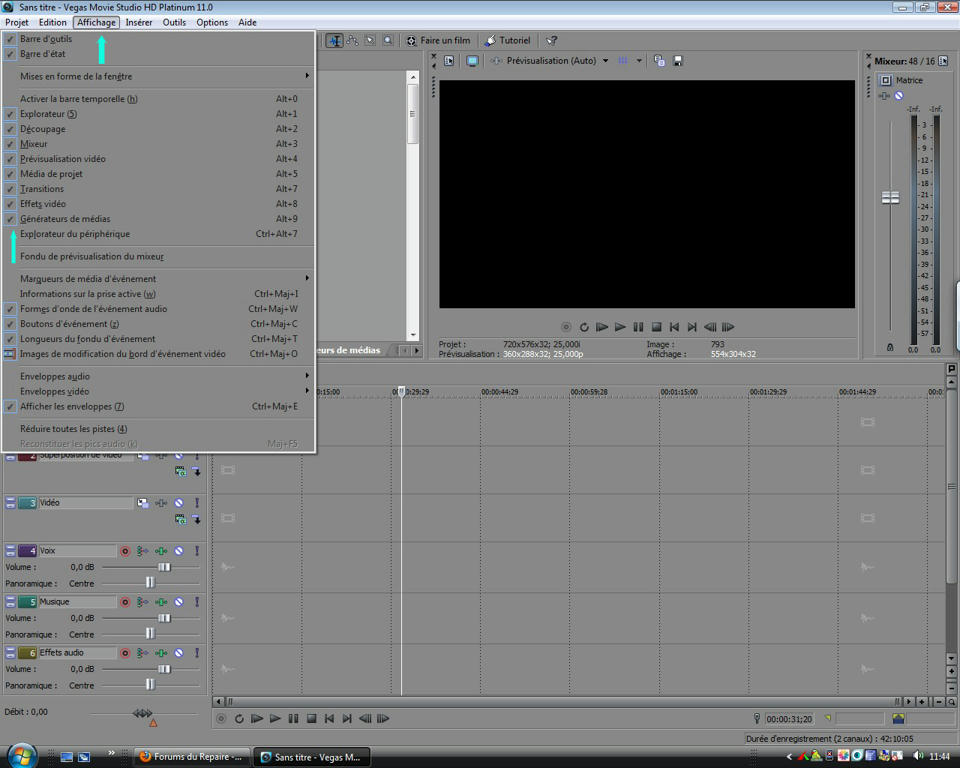Expand Mises en forme de la fenêtre submenu
Viewport: 960px width, 768px height.
click(x=159, y=77)
